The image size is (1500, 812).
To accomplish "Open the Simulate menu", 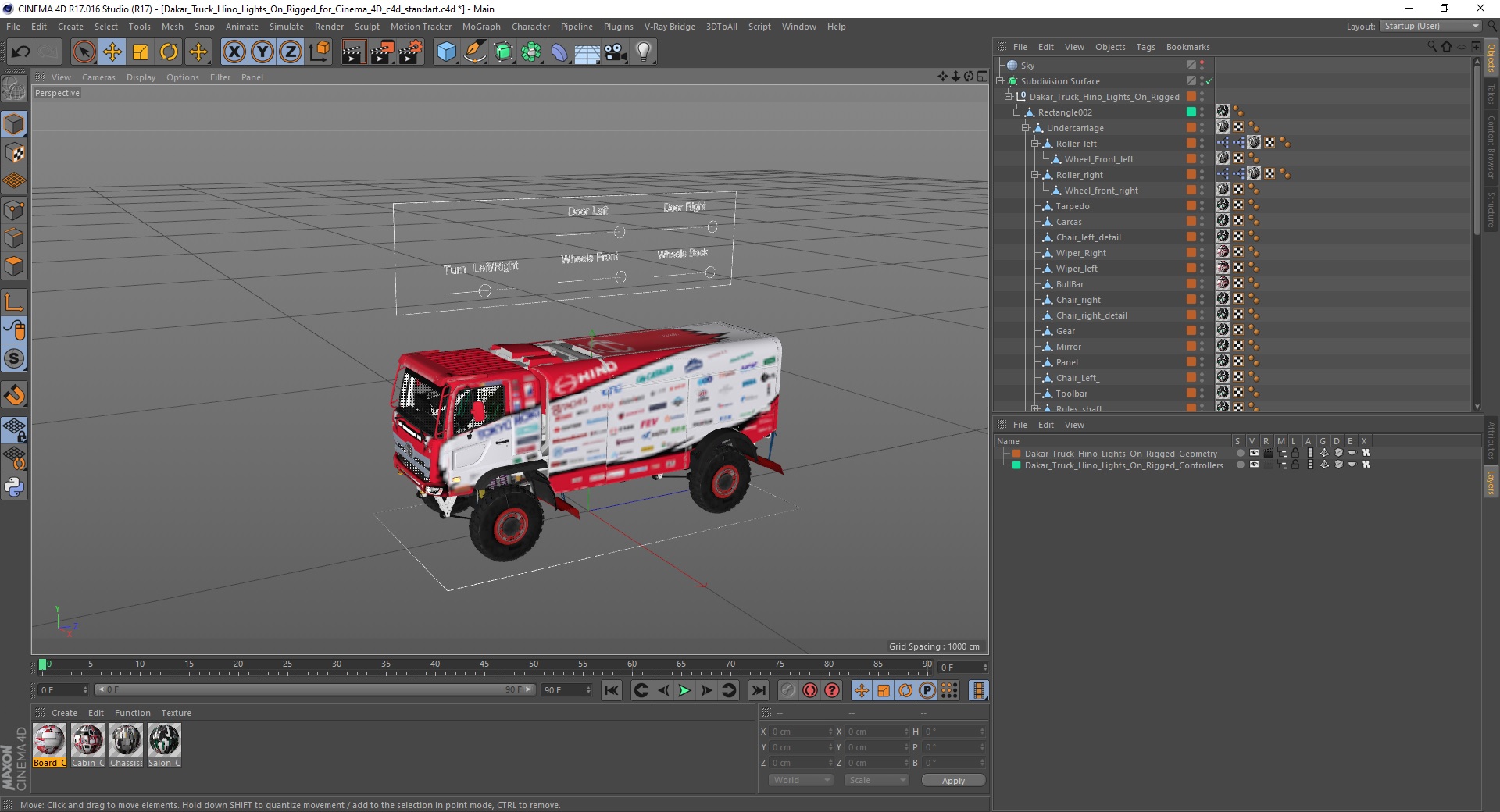I will pyautogui.click(x=287, y=27).
